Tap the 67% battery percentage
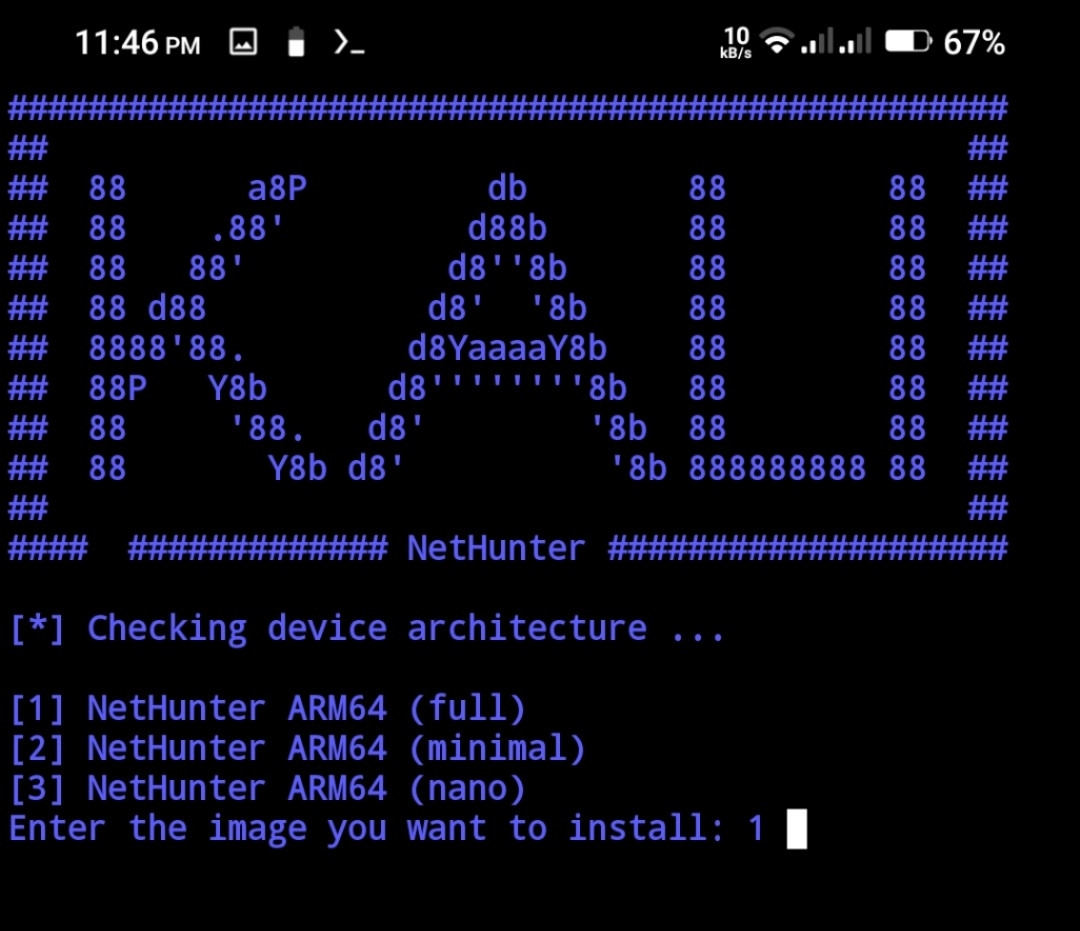 tap(974, 42)
